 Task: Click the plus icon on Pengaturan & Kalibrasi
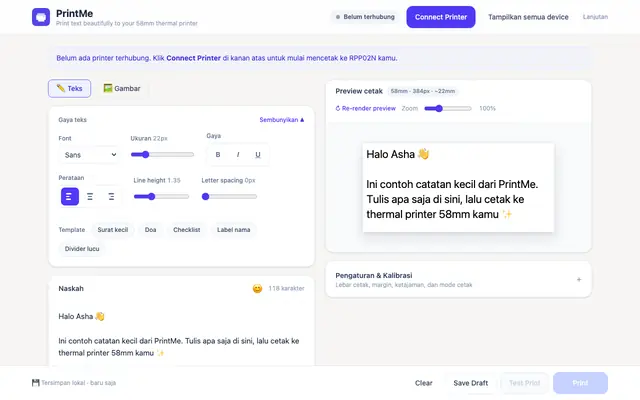tap(579, 280)
